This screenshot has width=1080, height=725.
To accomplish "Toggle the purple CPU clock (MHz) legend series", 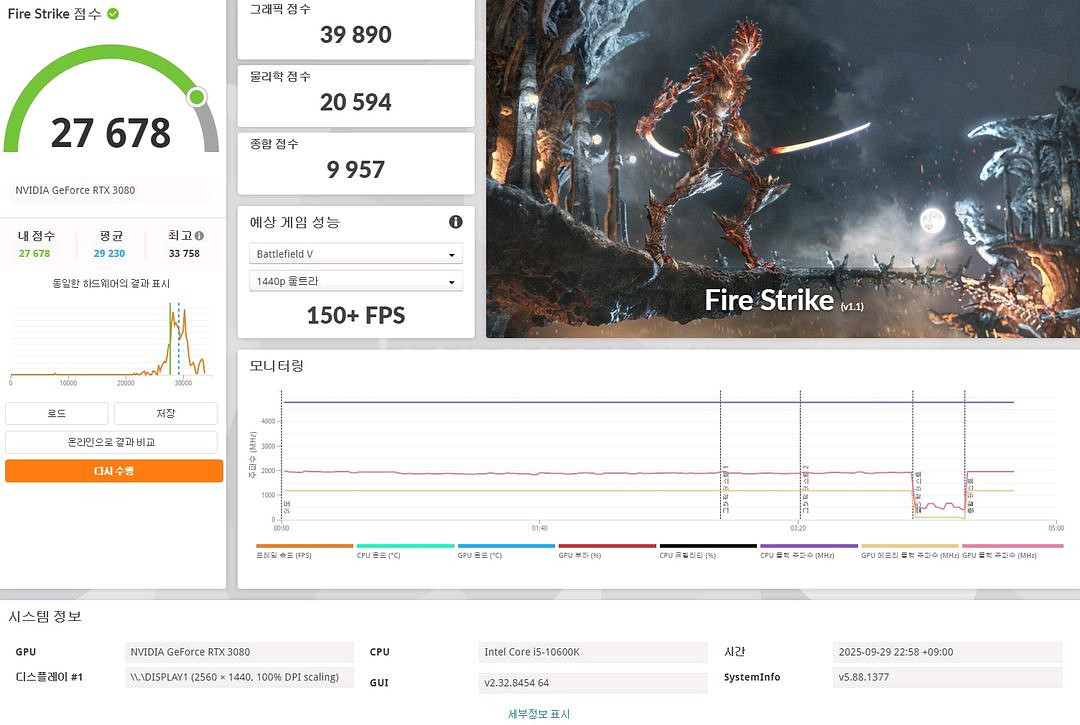I will point(808,551).
